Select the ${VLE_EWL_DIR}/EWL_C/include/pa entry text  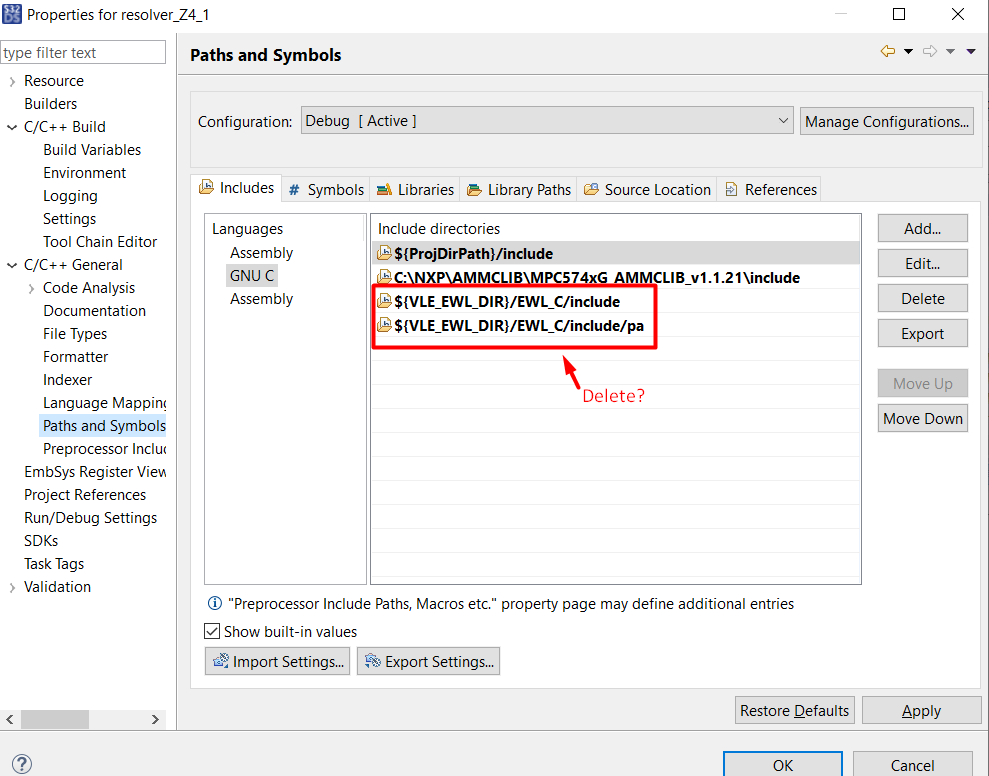pyautogui.click(x=519, y=326)
